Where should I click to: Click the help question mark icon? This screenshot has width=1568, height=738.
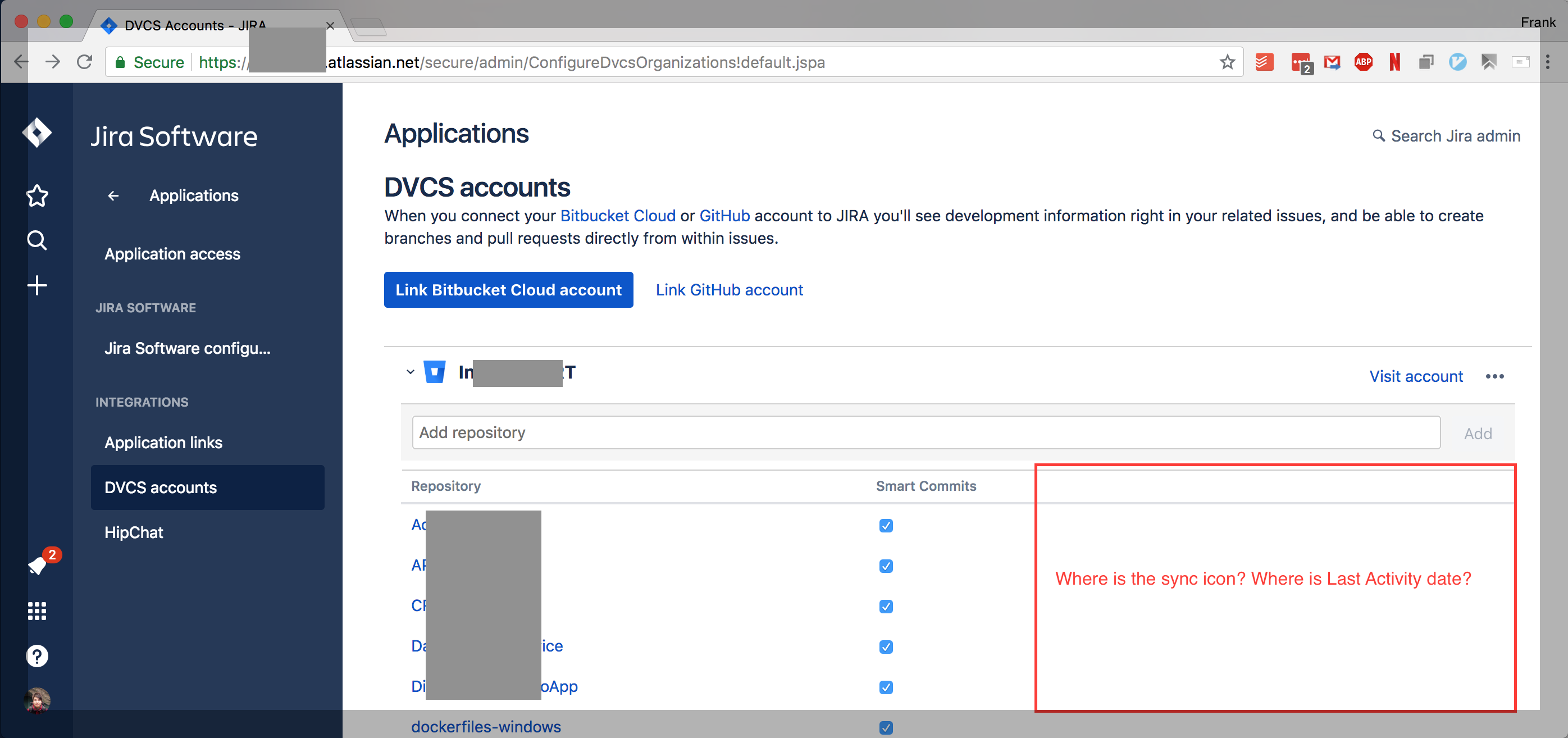(x=37, y=656)
